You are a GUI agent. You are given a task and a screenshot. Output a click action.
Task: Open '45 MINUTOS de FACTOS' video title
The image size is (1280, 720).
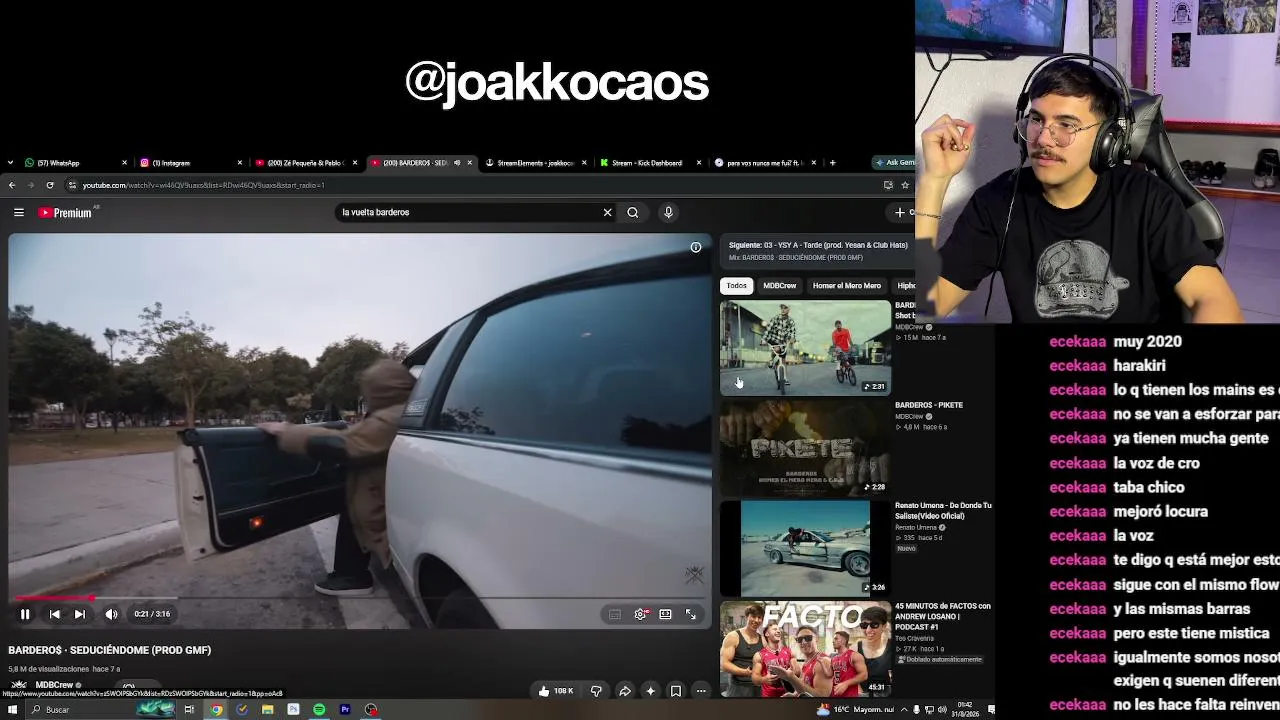point(943,616)
